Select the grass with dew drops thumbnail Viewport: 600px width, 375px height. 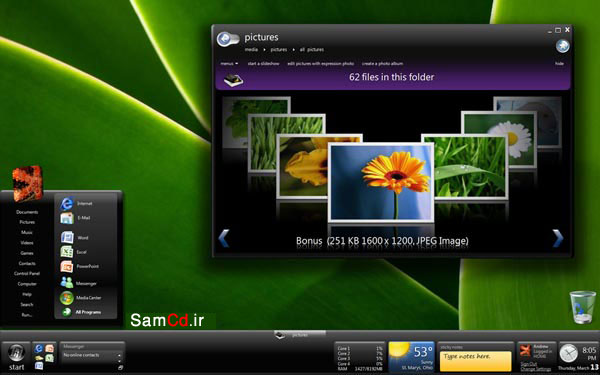(x=471, y=166)
